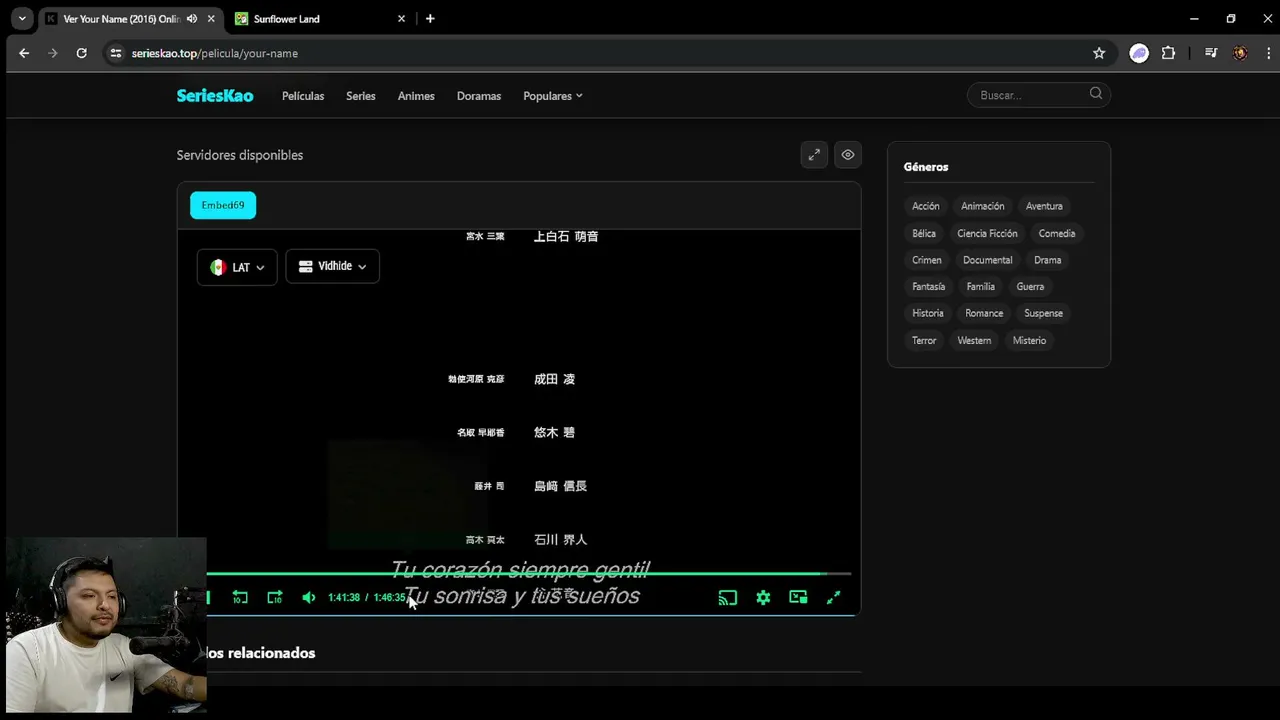This screenshot has height=720, width=1280.
Task: Mute the Your Name tab audio
Action: click(192, 19)
